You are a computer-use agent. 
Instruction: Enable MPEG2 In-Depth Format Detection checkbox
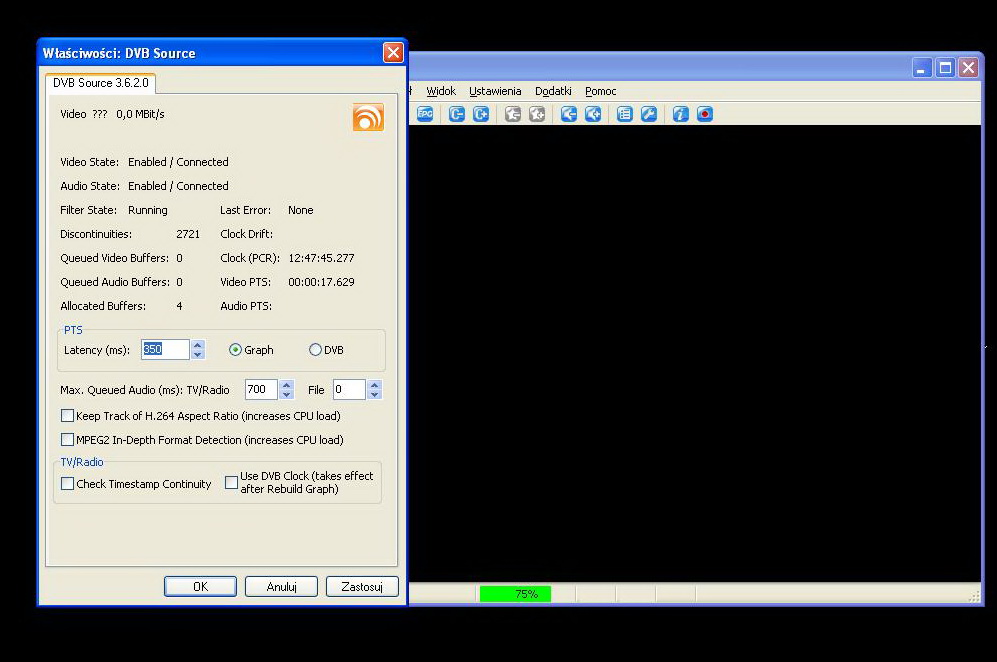click(x=68, y=440)
